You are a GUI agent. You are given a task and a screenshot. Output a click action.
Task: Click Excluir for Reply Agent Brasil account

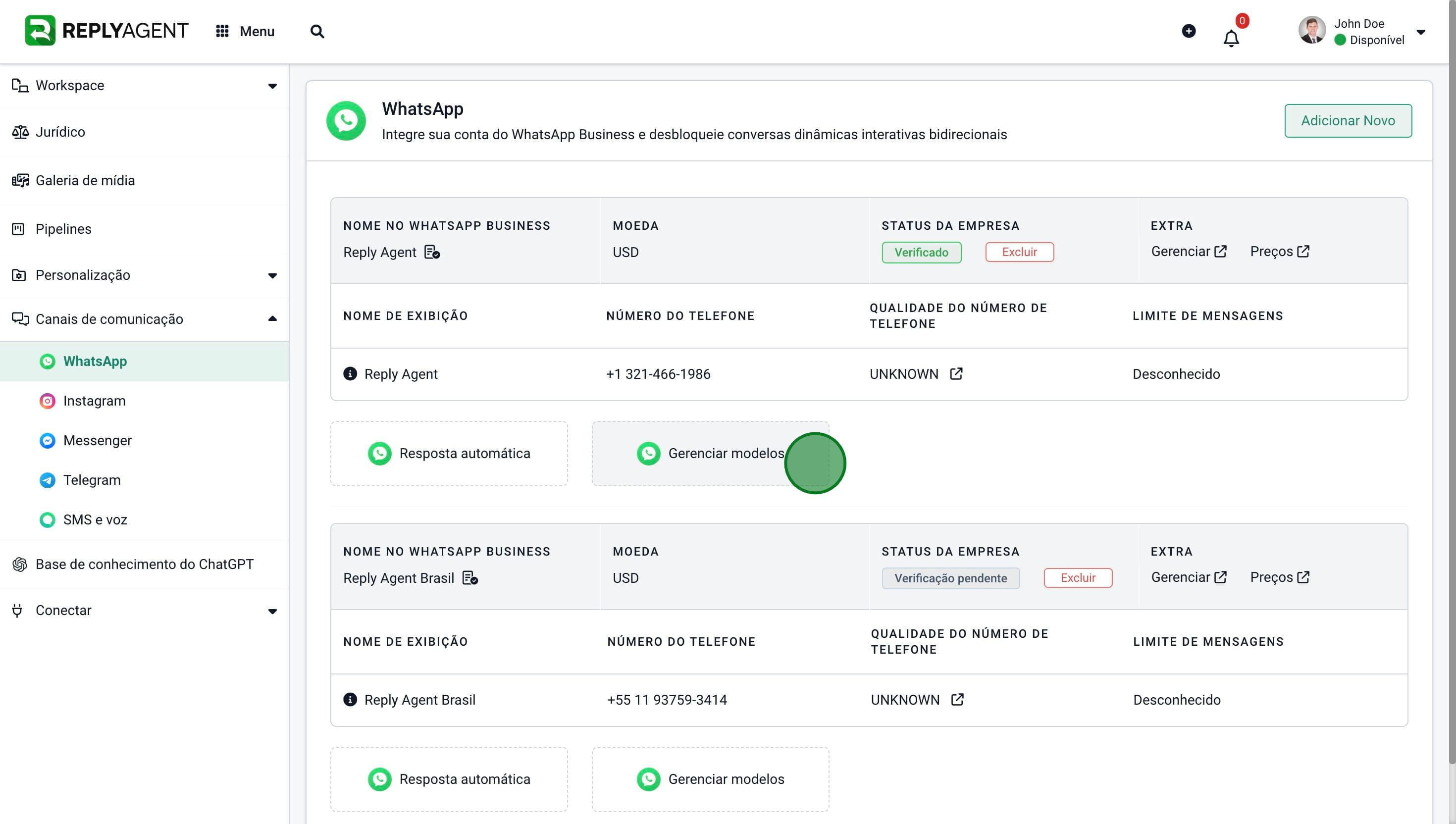coord(1078,578)
